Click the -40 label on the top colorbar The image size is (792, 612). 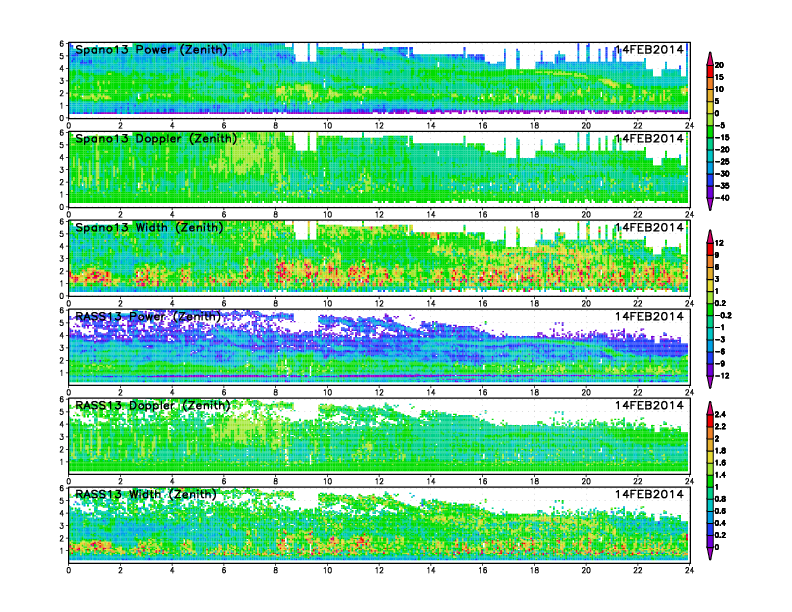[x=722, y=198]
